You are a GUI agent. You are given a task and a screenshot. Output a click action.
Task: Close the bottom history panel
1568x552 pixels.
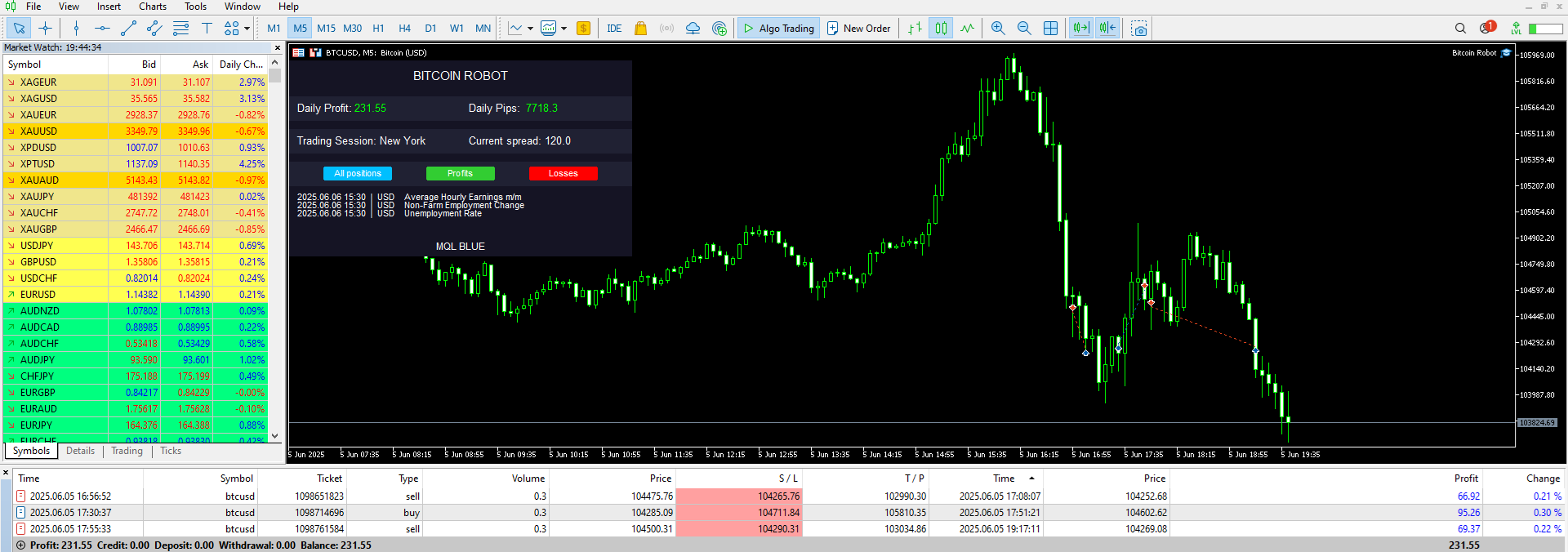click(6, 472)
